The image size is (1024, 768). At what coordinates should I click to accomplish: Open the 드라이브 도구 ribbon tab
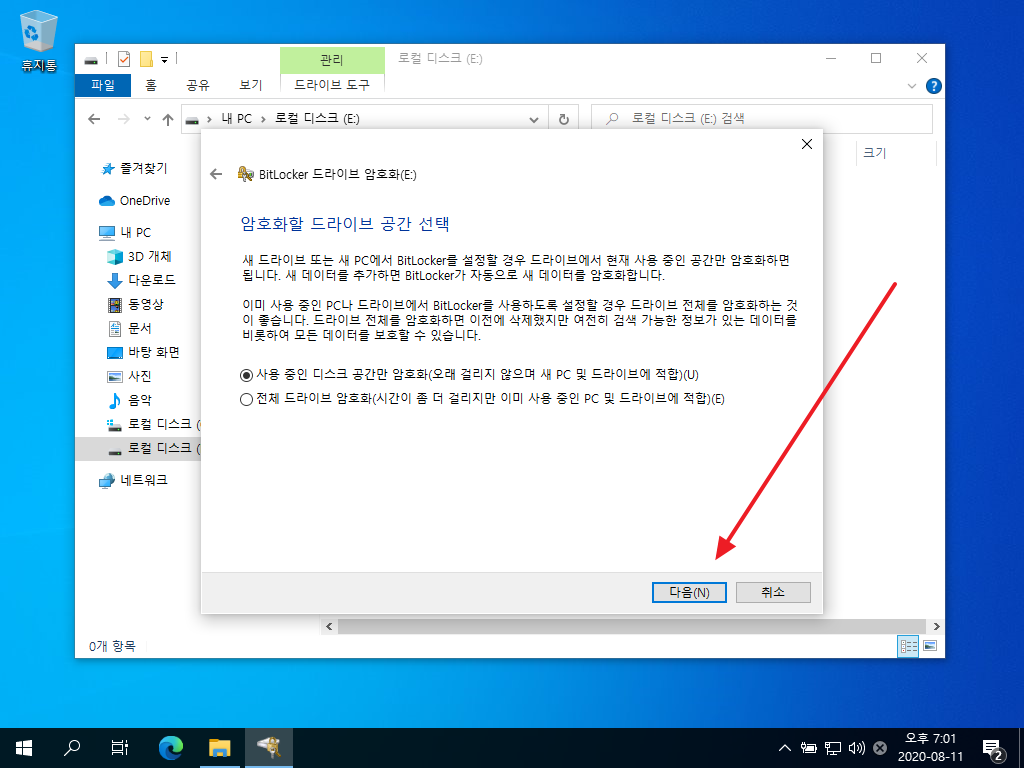[332, 85]
